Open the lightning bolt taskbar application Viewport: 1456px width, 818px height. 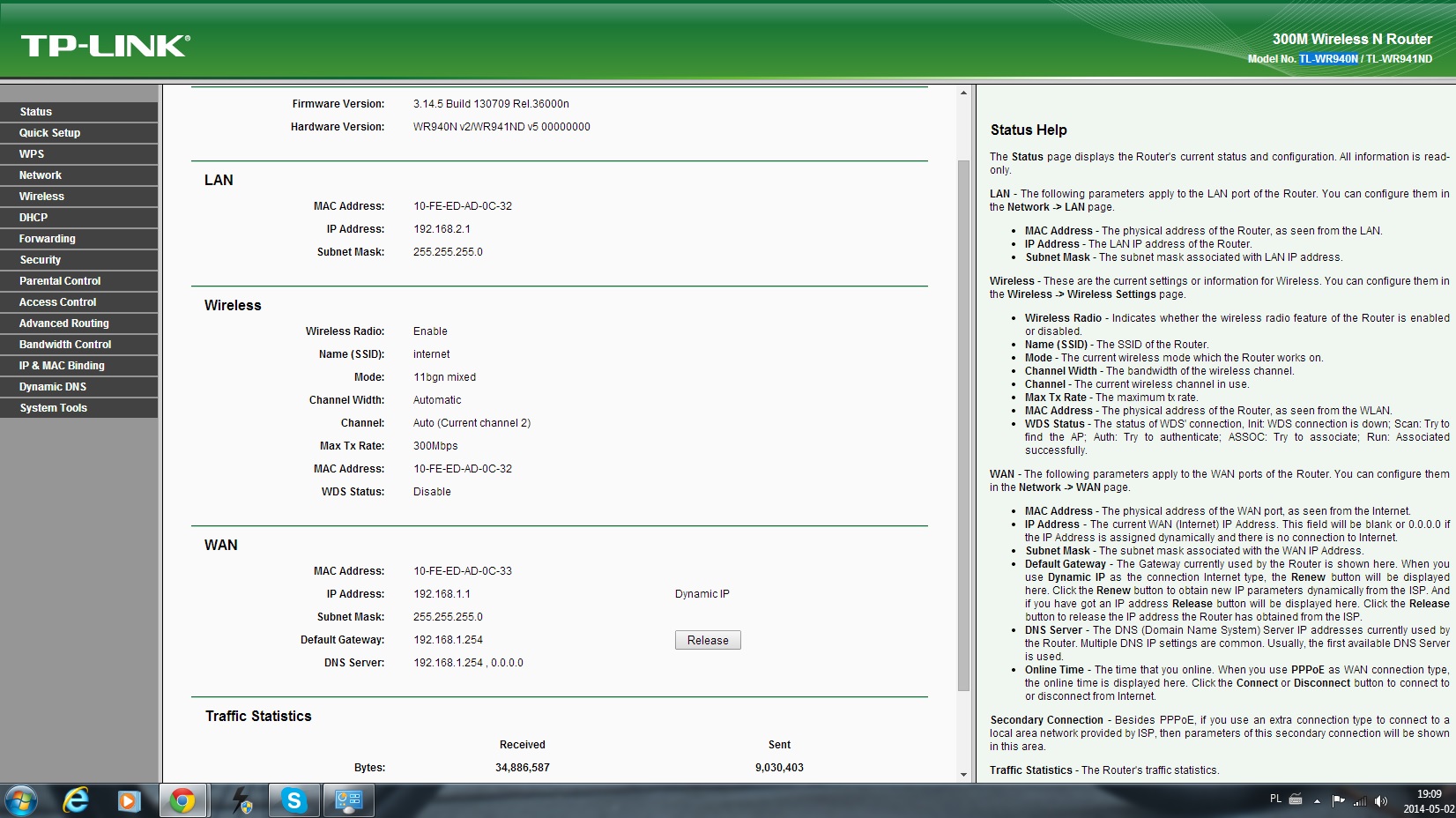click(x=241, y=801)
